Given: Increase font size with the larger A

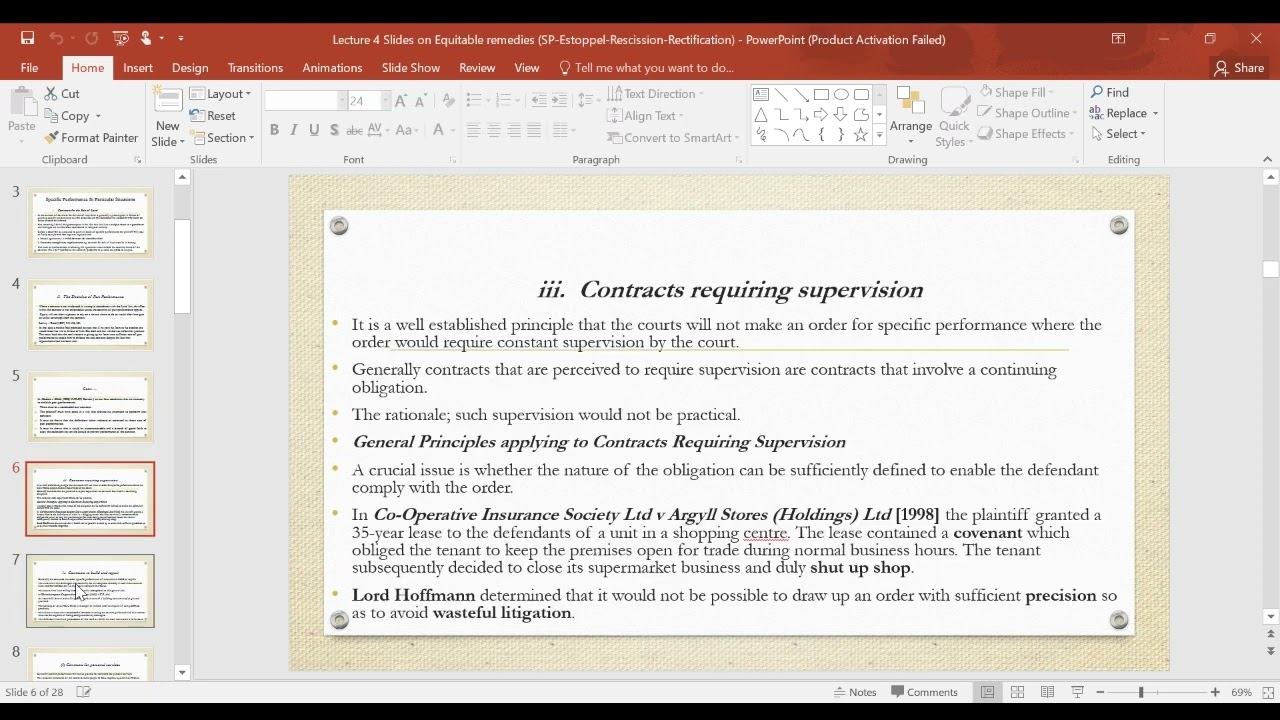Looking at the screenshot, I should click(x=401, y=101).
